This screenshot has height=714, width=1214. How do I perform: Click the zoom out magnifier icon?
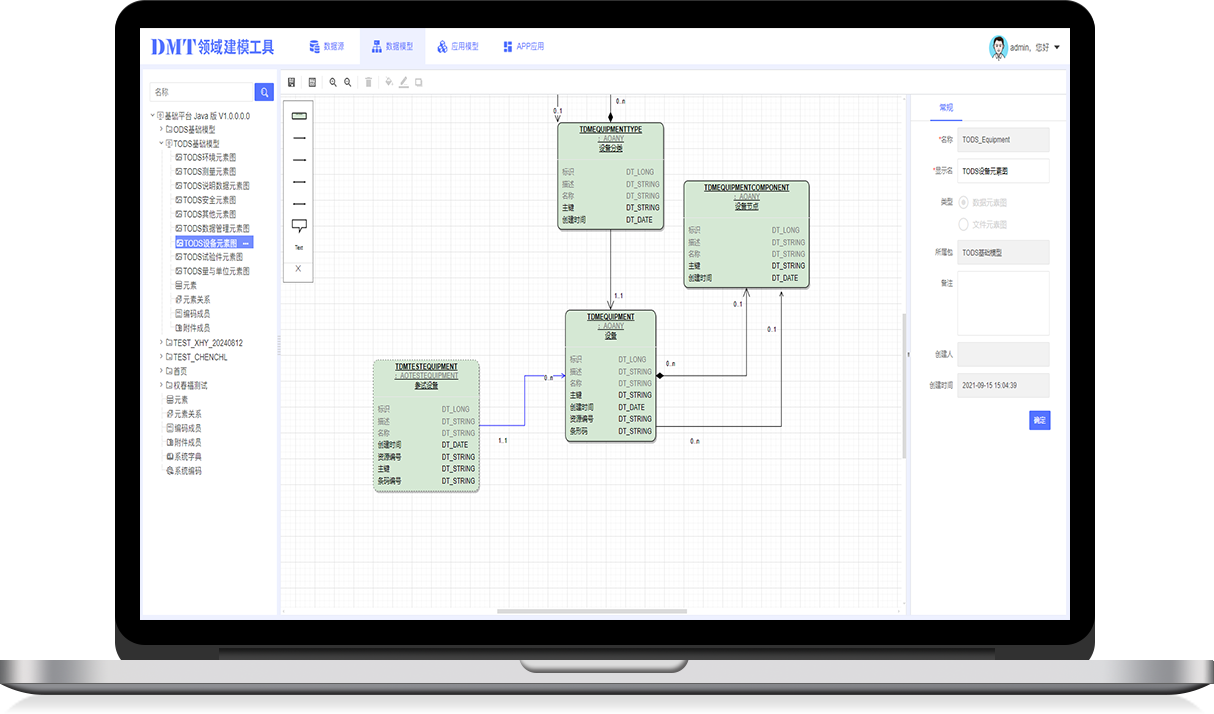click(x=347, y=82)
